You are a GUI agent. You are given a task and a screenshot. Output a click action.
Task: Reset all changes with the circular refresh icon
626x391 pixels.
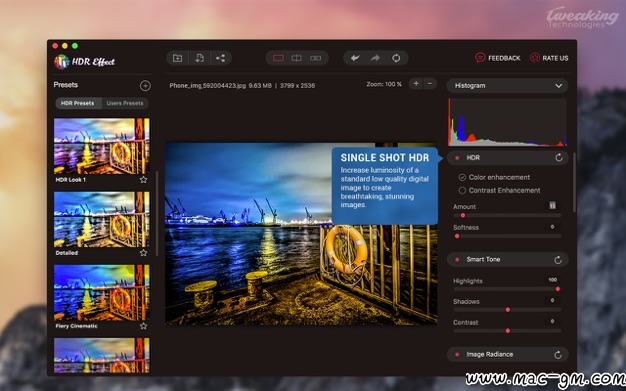(396, 58)
